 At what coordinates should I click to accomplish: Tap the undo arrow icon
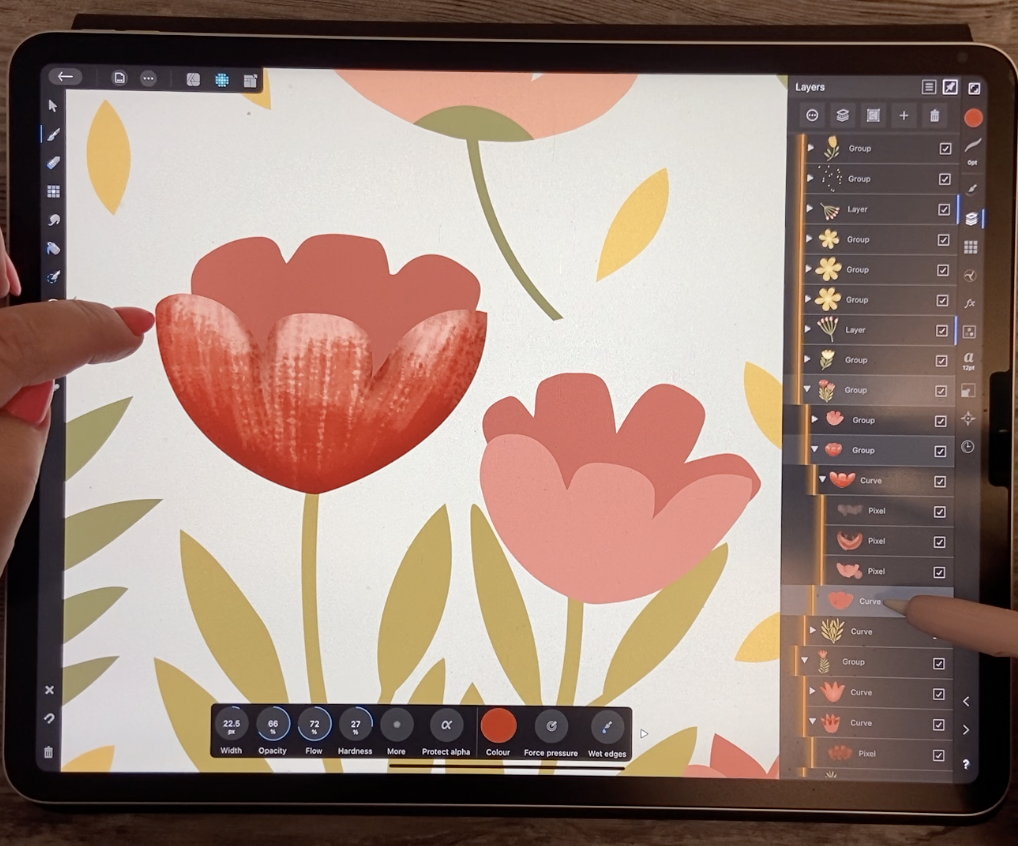(x=49, y=718)
